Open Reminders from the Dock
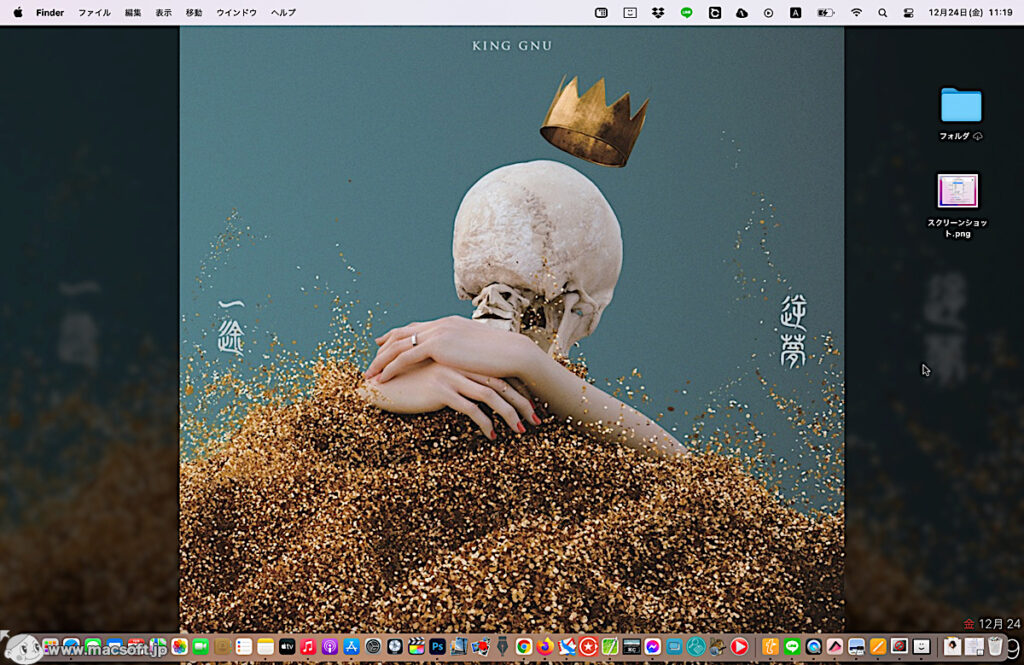 [x=244, y=647]
